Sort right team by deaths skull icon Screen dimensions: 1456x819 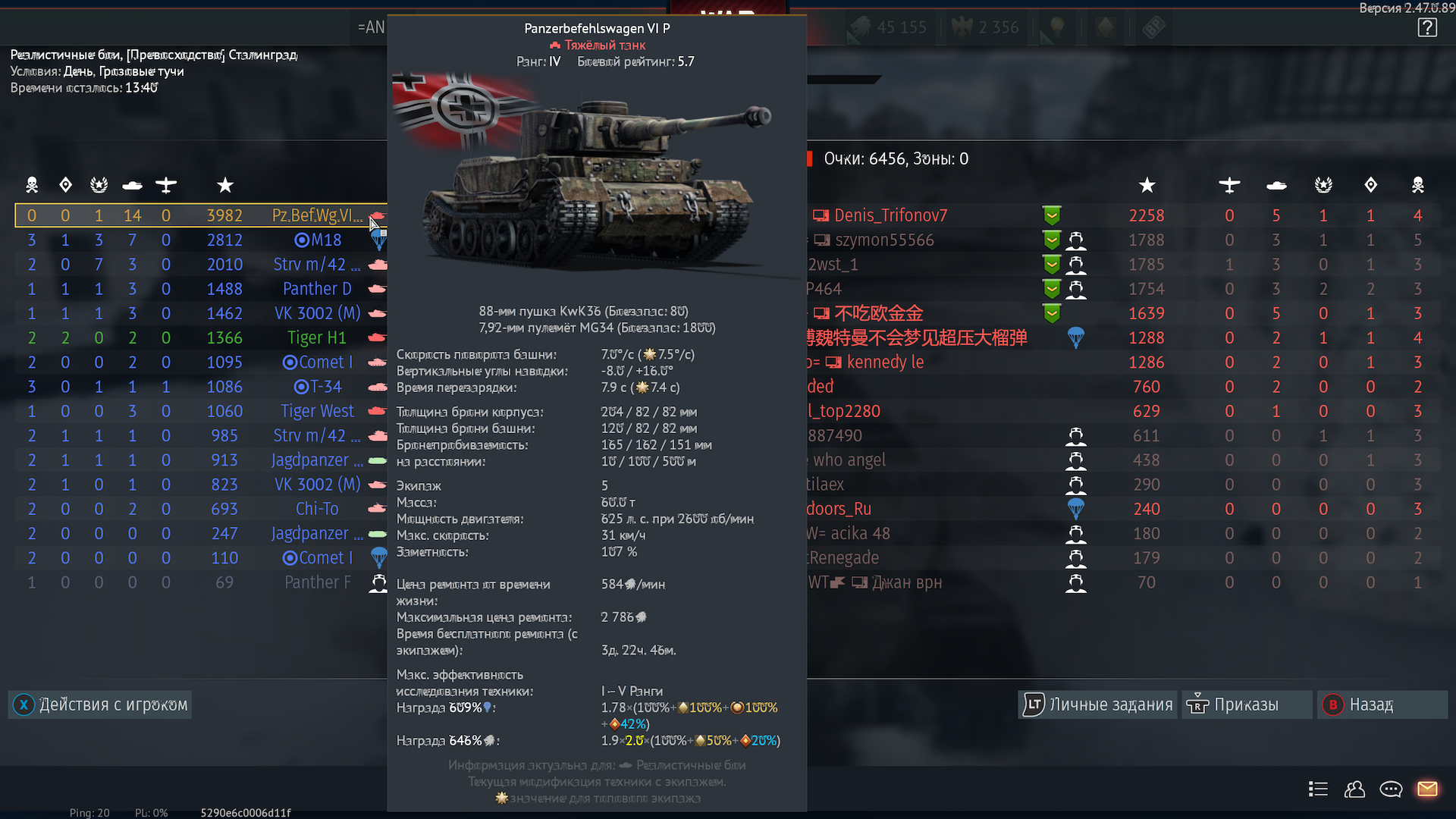point(1417,185)
